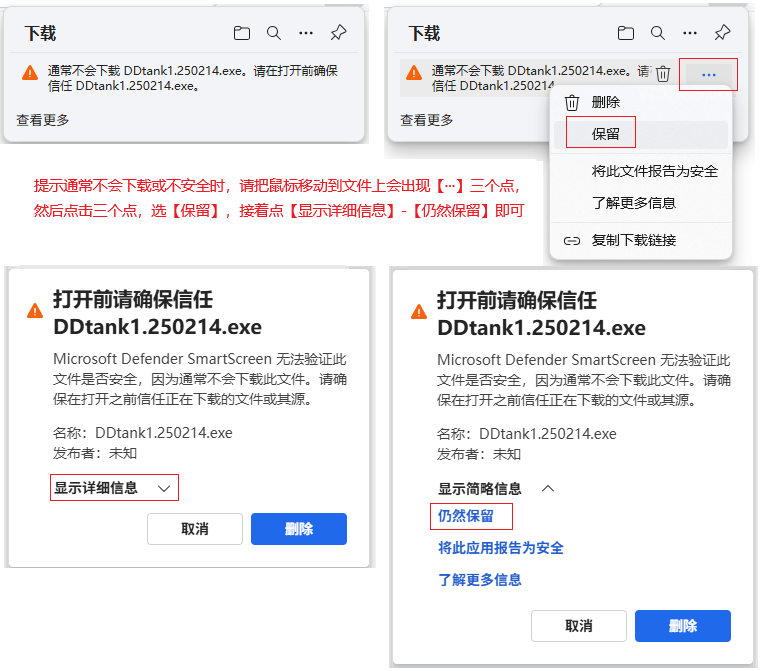
Task: Pin the left downloads panel
Action: [x=338, y=33]
